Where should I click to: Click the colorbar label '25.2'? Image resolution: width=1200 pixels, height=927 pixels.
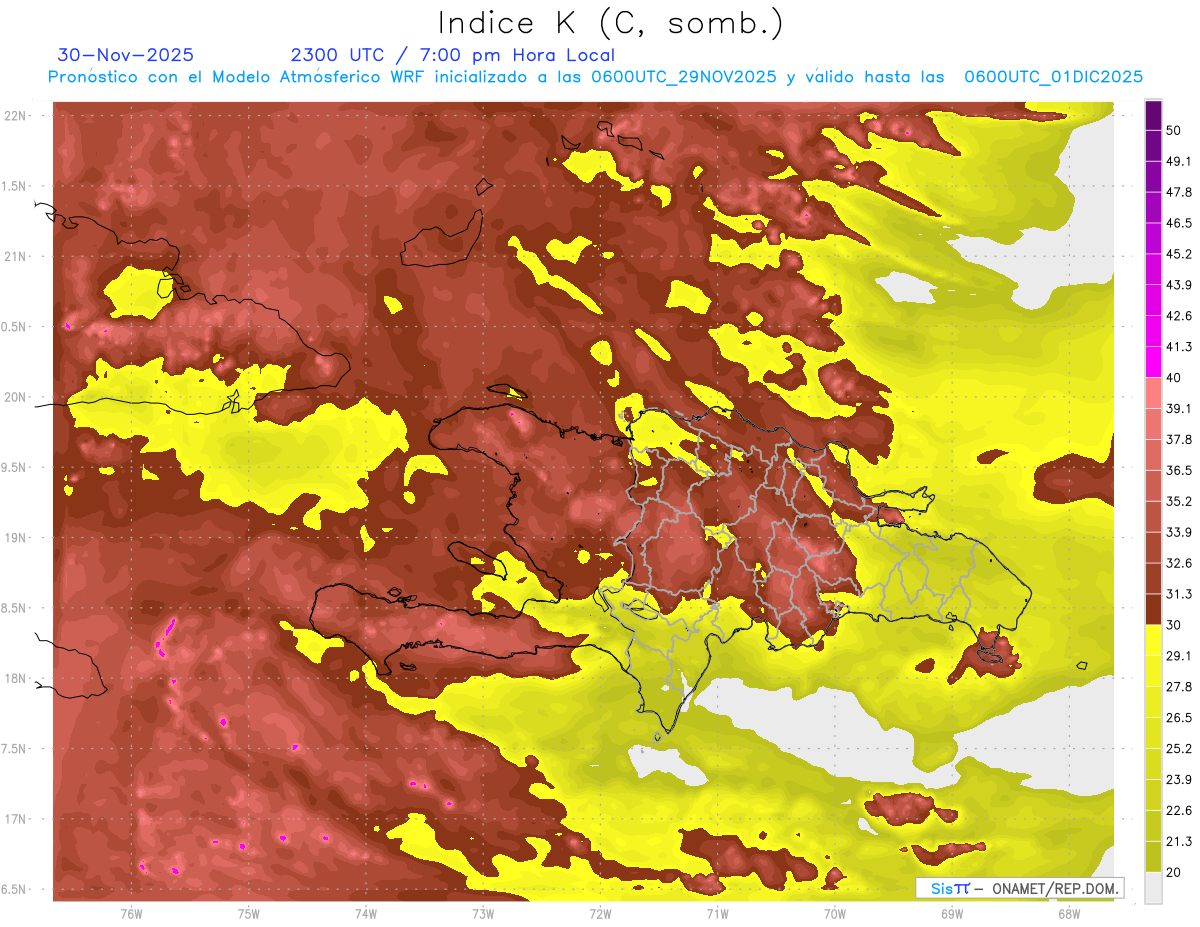[1178, 749]
